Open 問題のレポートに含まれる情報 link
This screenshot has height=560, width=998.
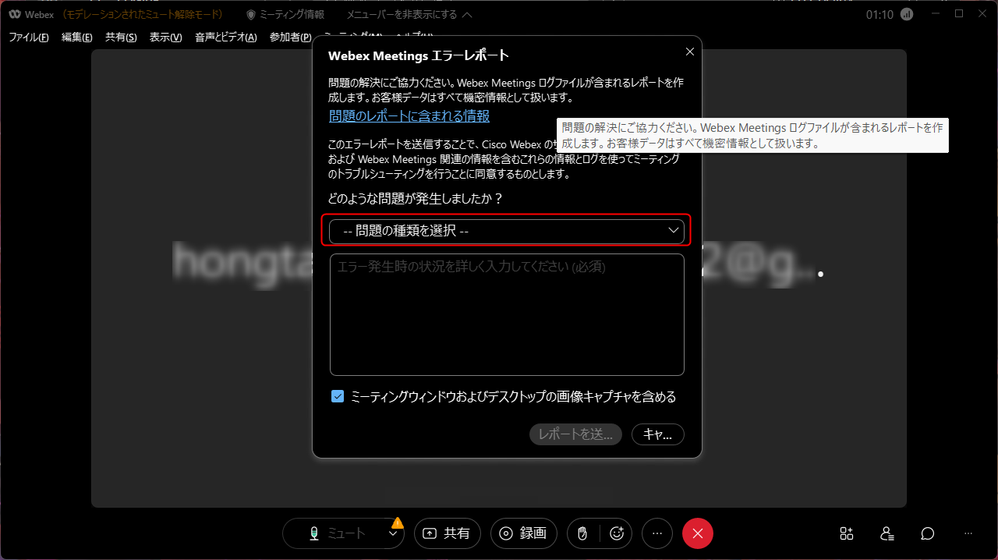409,116
